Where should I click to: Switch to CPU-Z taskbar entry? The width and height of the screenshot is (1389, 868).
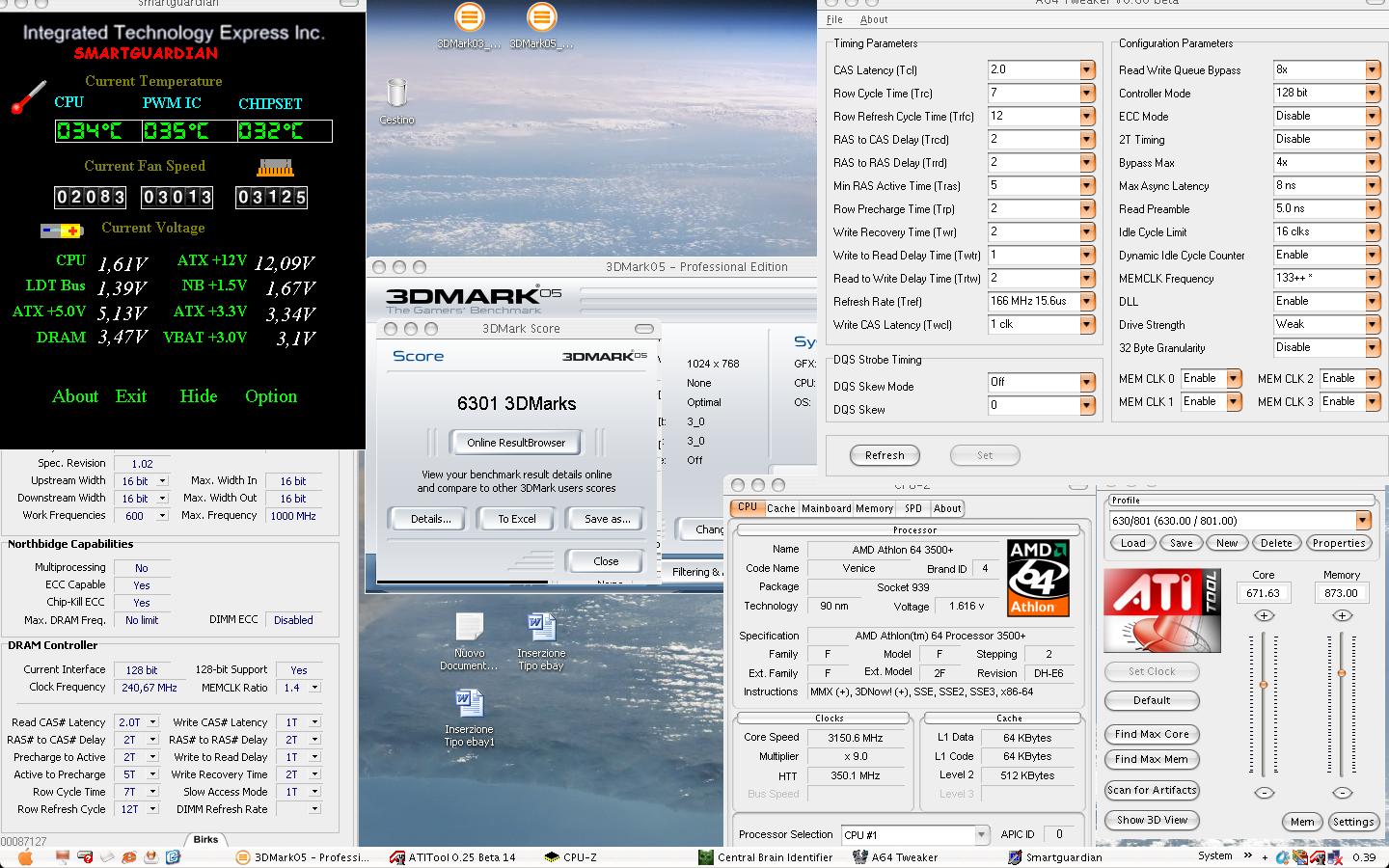571,856
